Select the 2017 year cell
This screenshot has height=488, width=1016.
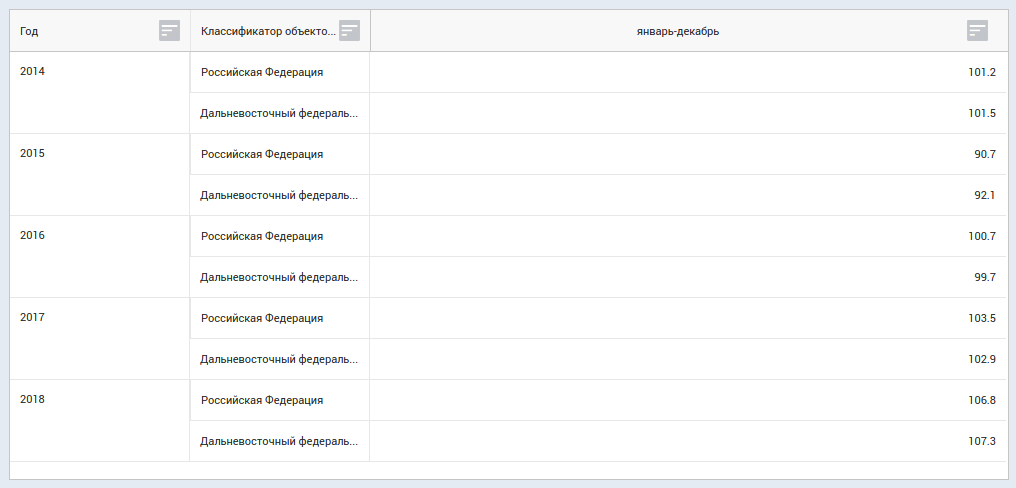[x=33, y=317]
